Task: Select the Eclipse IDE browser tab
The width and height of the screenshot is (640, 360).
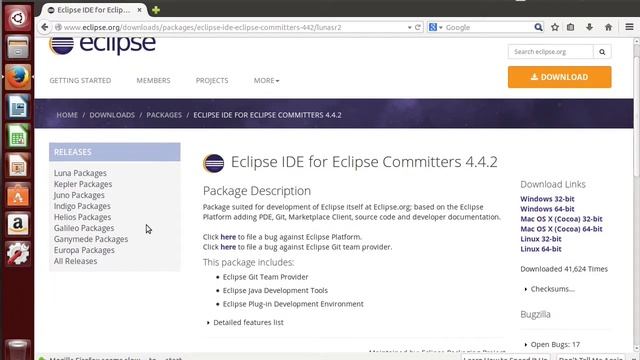Action: click(94, 10)
